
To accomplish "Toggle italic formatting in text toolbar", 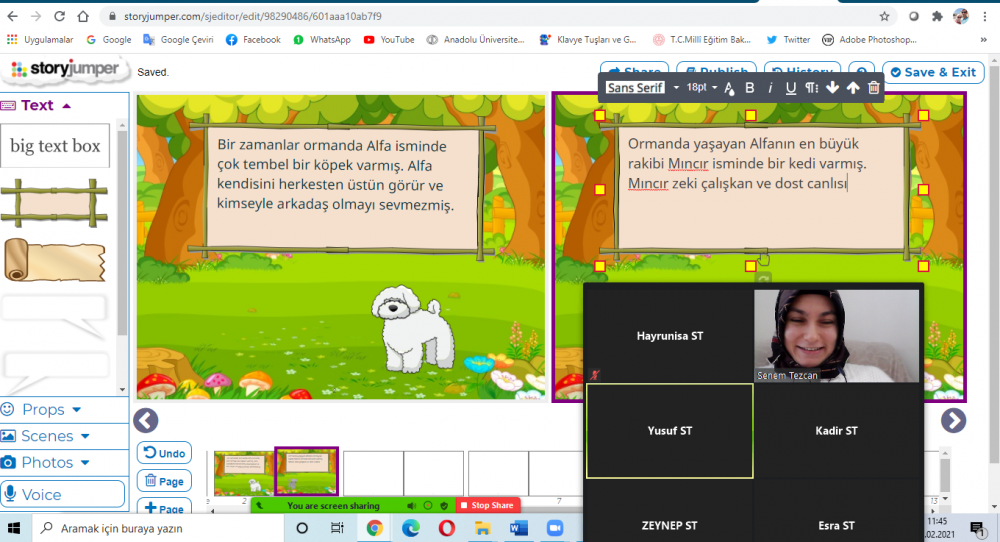I will tap(770, 88).
